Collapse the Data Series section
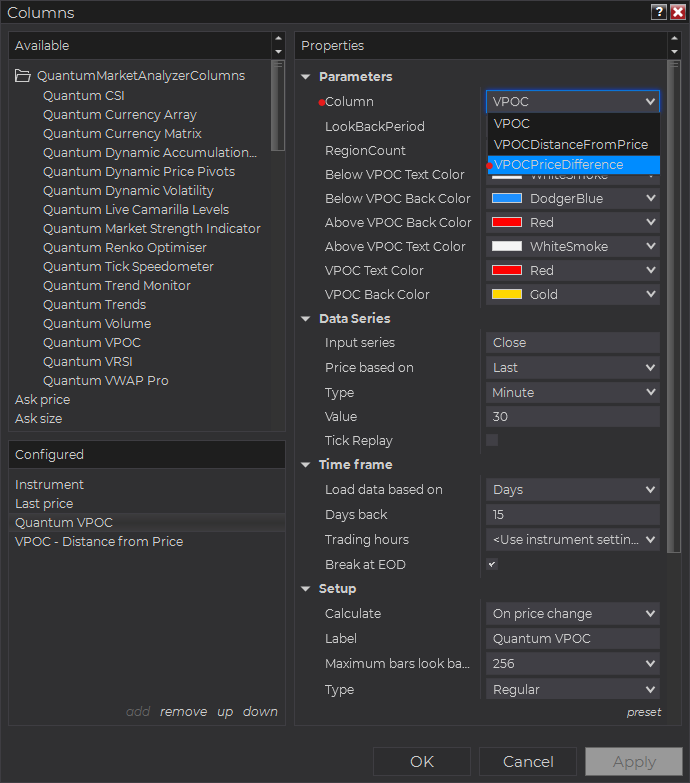 pos(306,319)
